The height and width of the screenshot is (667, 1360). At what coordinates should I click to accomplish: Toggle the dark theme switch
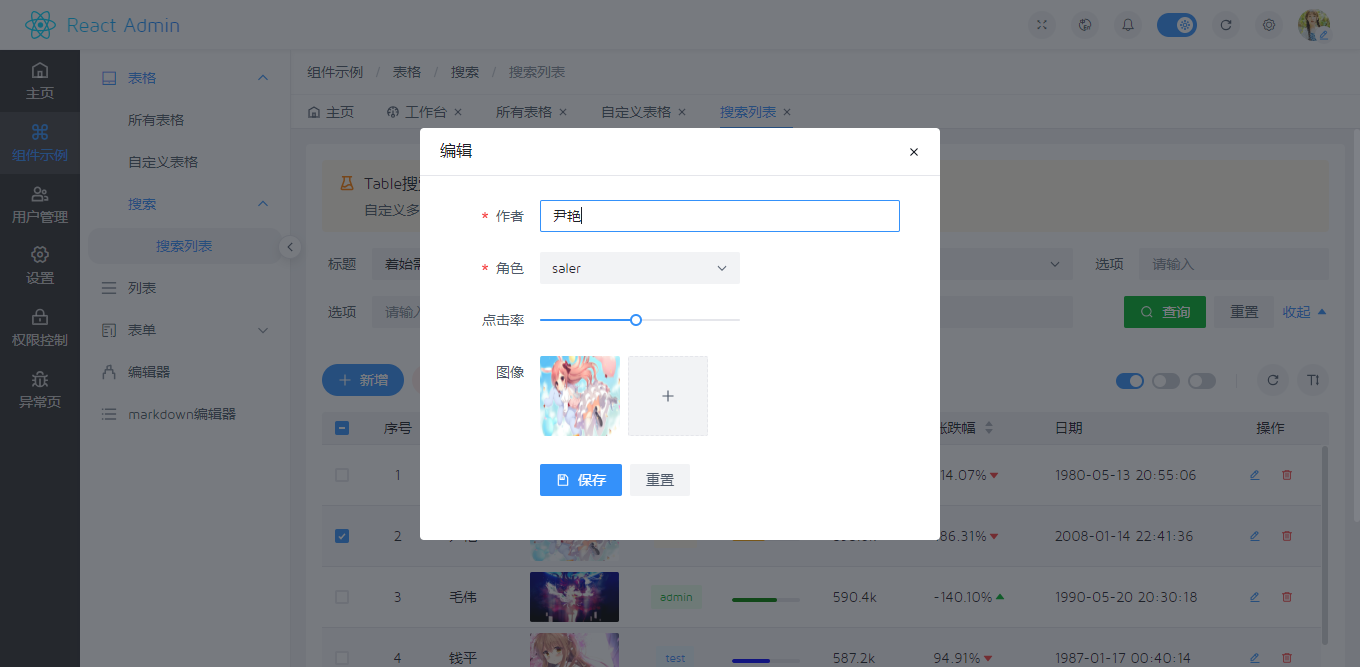point(1177,24)
